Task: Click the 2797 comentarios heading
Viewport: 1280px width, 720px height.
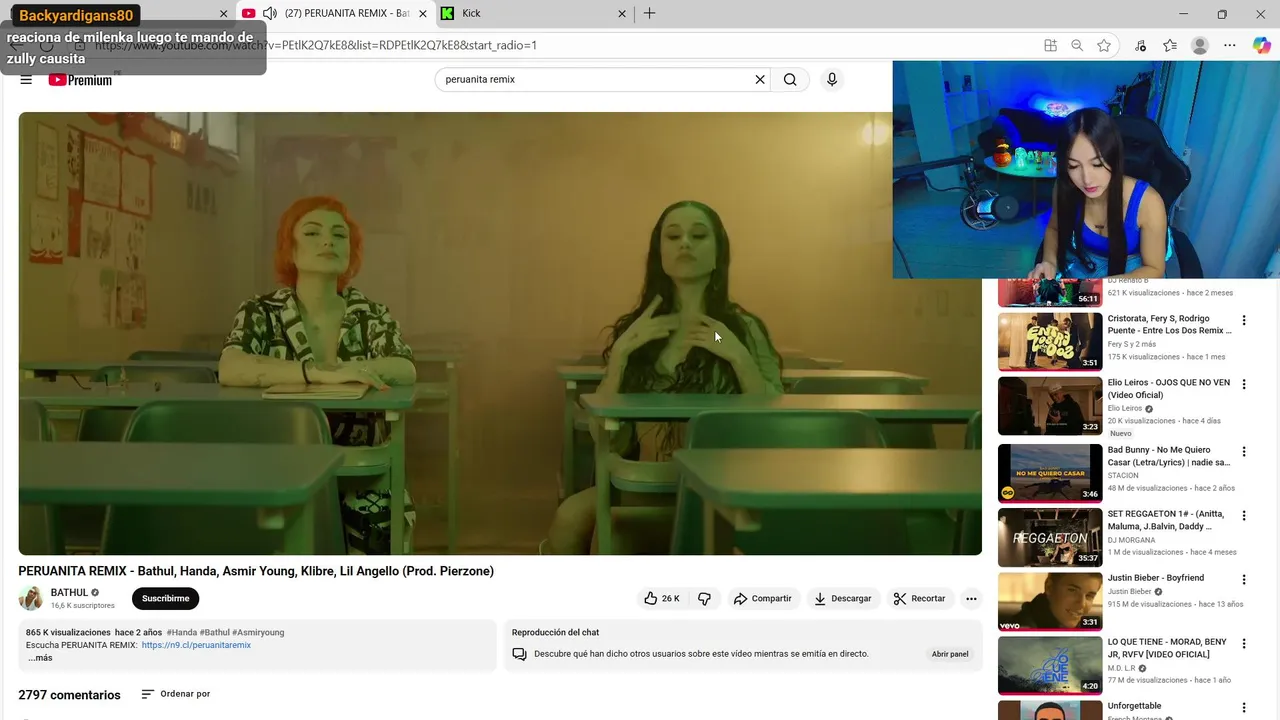Action: (69, 695)
